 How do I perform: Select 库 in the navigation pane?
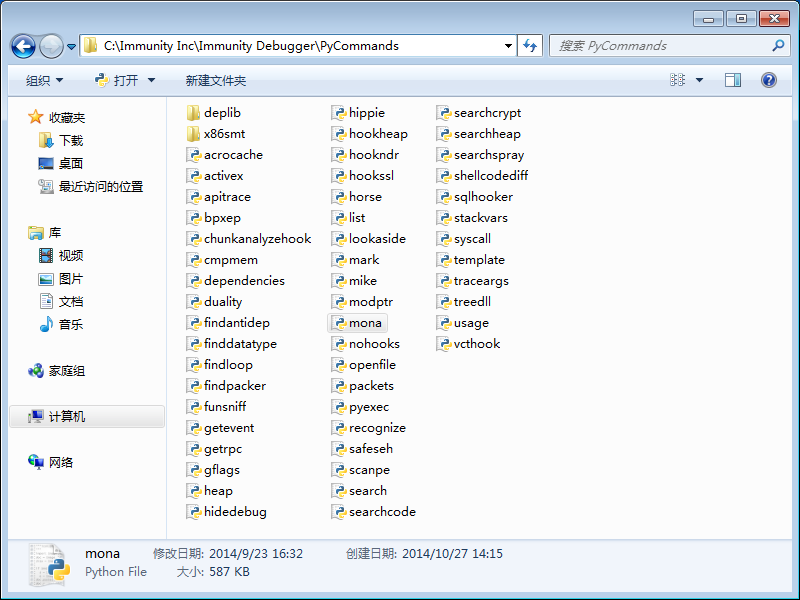(x=44, y=233)
